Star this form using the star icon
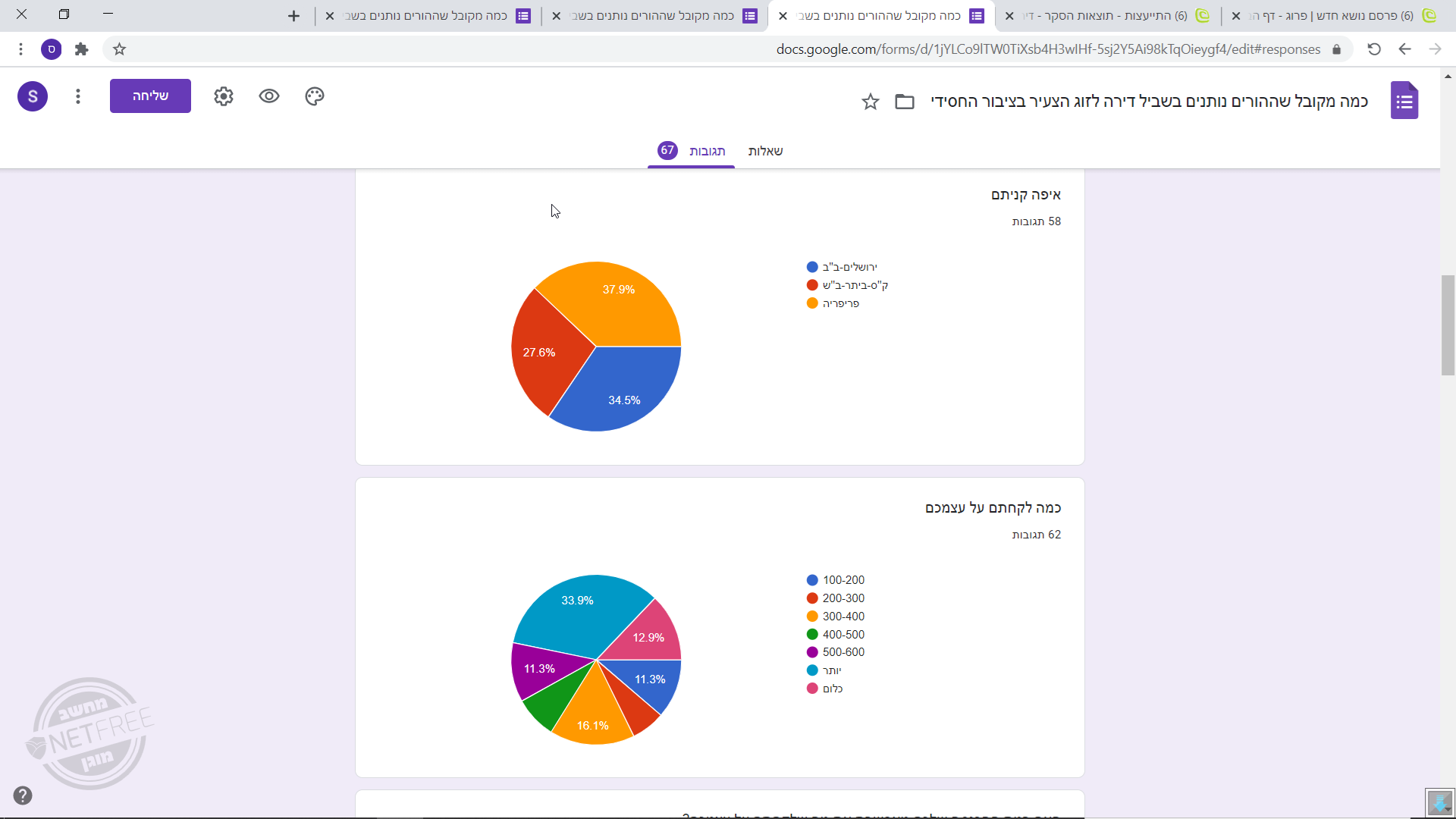The image size is (1456, 819). [x=871, y=102]
